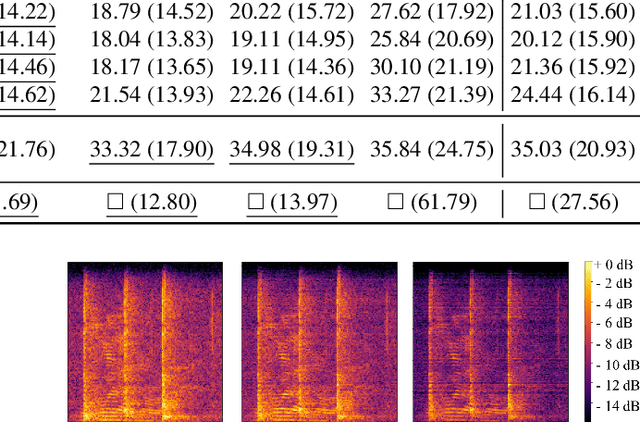
Task: Click the '- 14 dB' colorbar label
Action: tap(614, 407)
